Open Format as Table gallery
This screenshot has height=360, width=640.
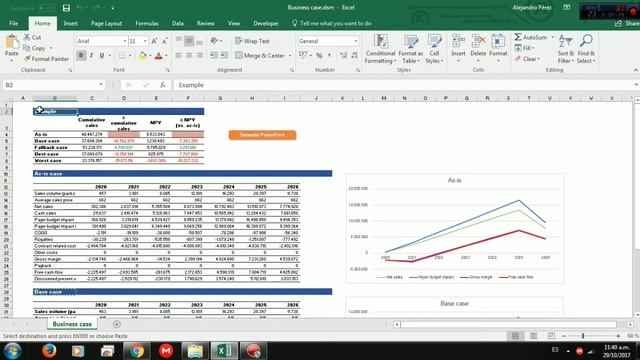pos(411,49)
